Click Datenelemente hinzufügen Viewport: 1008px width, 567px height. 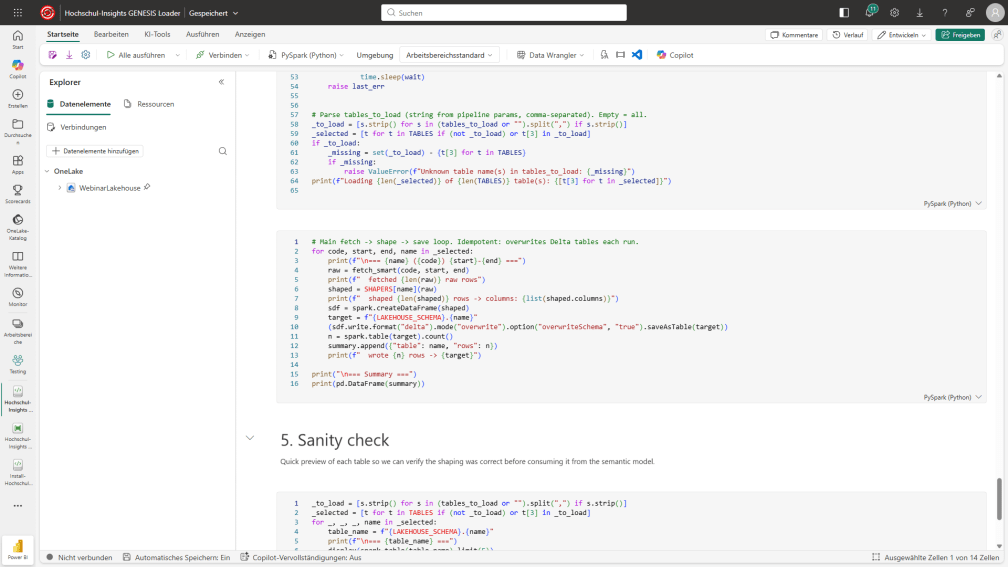point(95,151)
